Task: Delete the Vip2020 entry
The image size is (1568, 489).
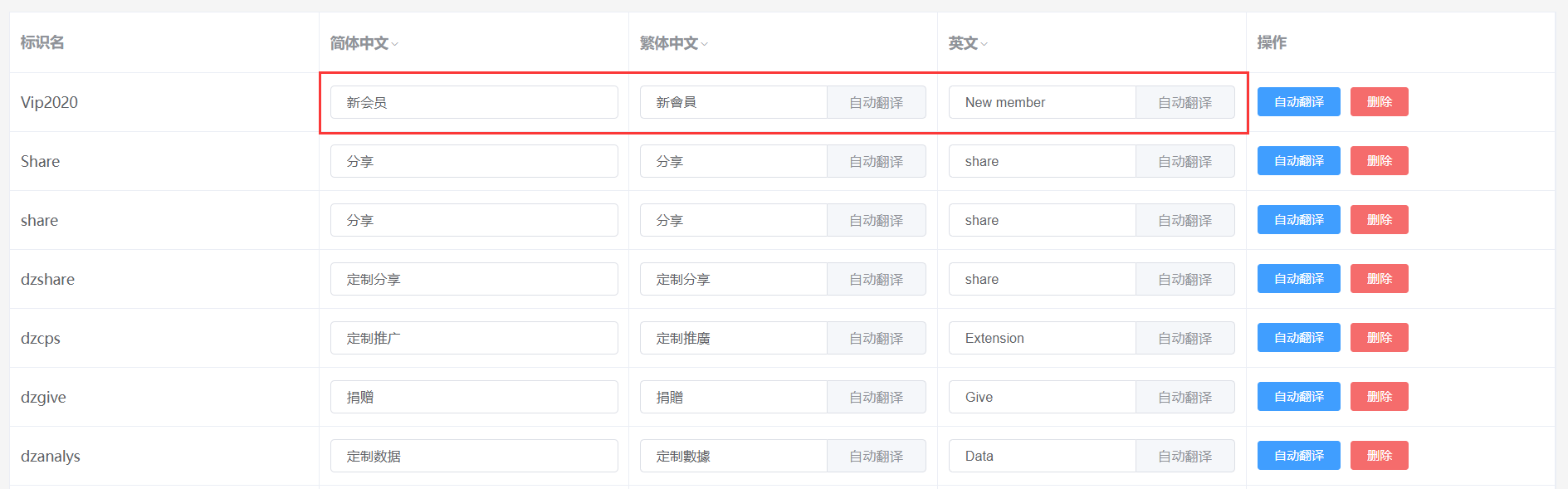Action: 1379,102
